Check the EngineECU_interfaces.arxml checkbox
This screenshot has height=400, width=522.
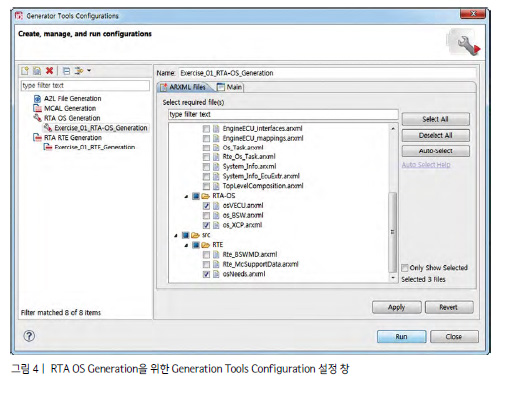point(206,129)
